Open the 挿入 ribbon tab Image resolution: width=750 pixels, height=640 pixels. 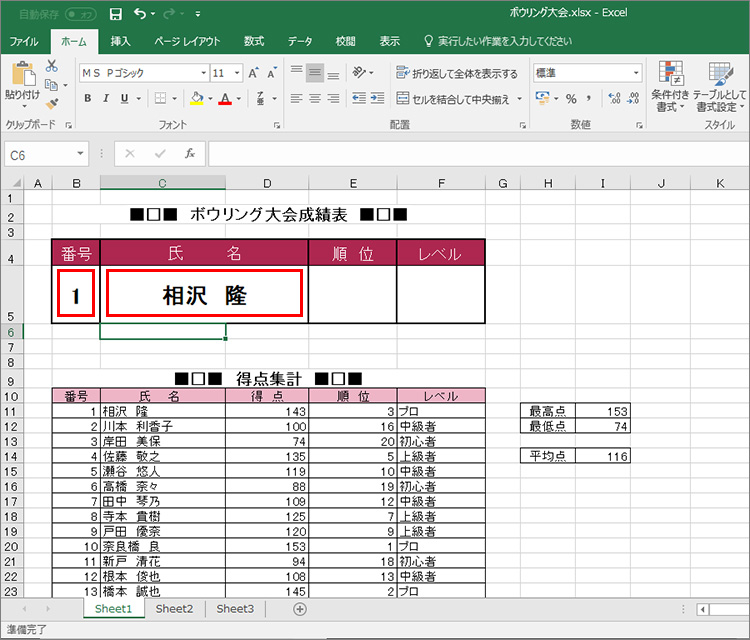[x=120, y=41]
